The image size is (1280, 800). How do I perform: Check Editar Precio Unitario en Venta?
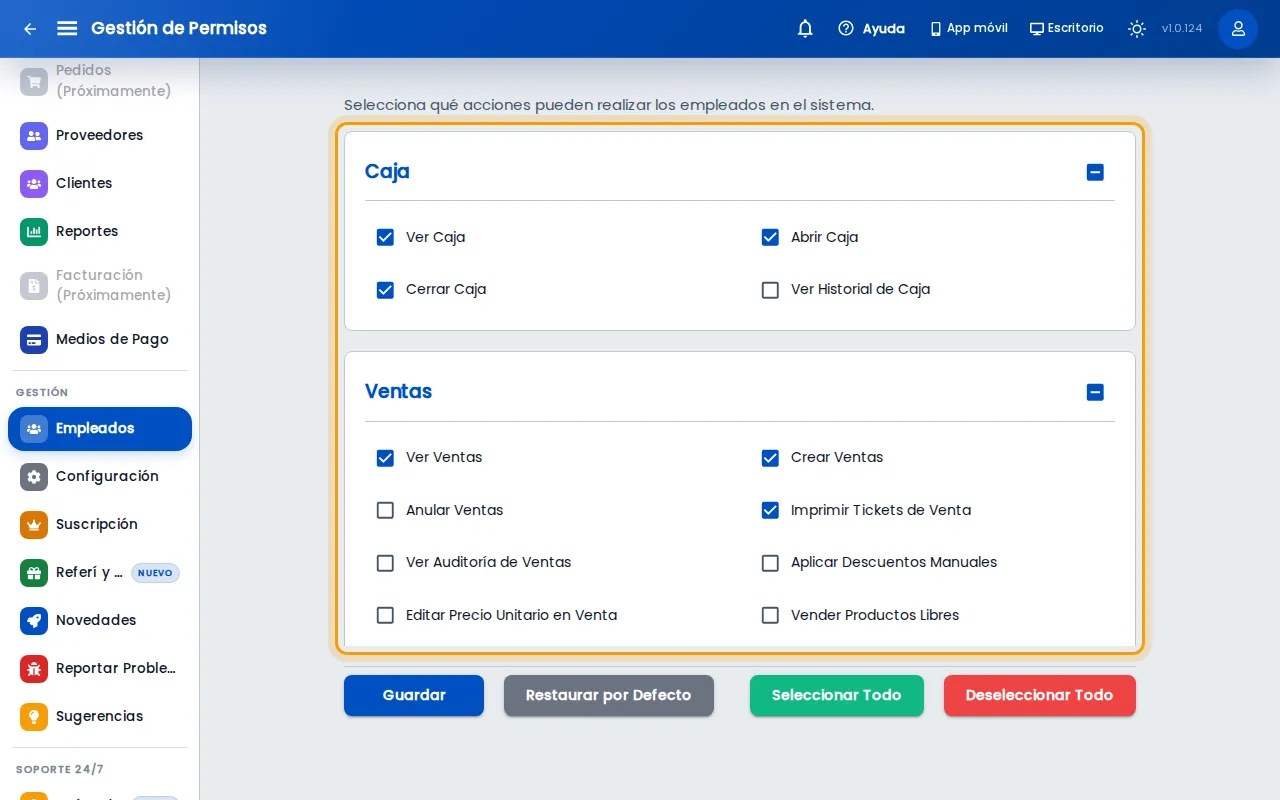click(x=385, y=615)
